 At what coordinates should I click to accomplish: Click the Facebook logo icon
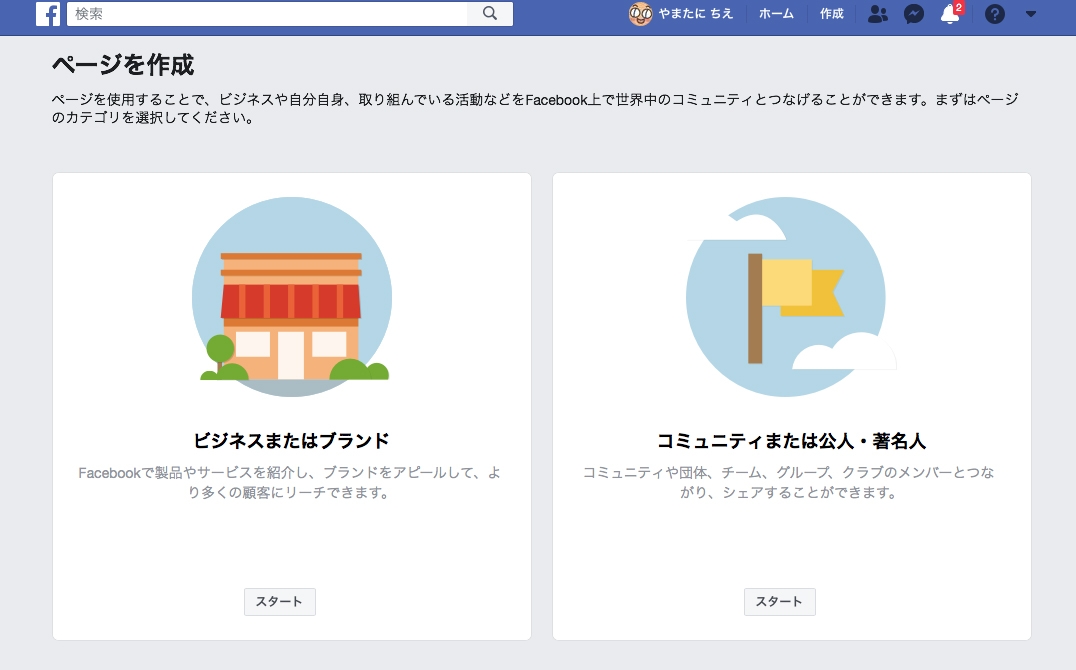[48, 14]
